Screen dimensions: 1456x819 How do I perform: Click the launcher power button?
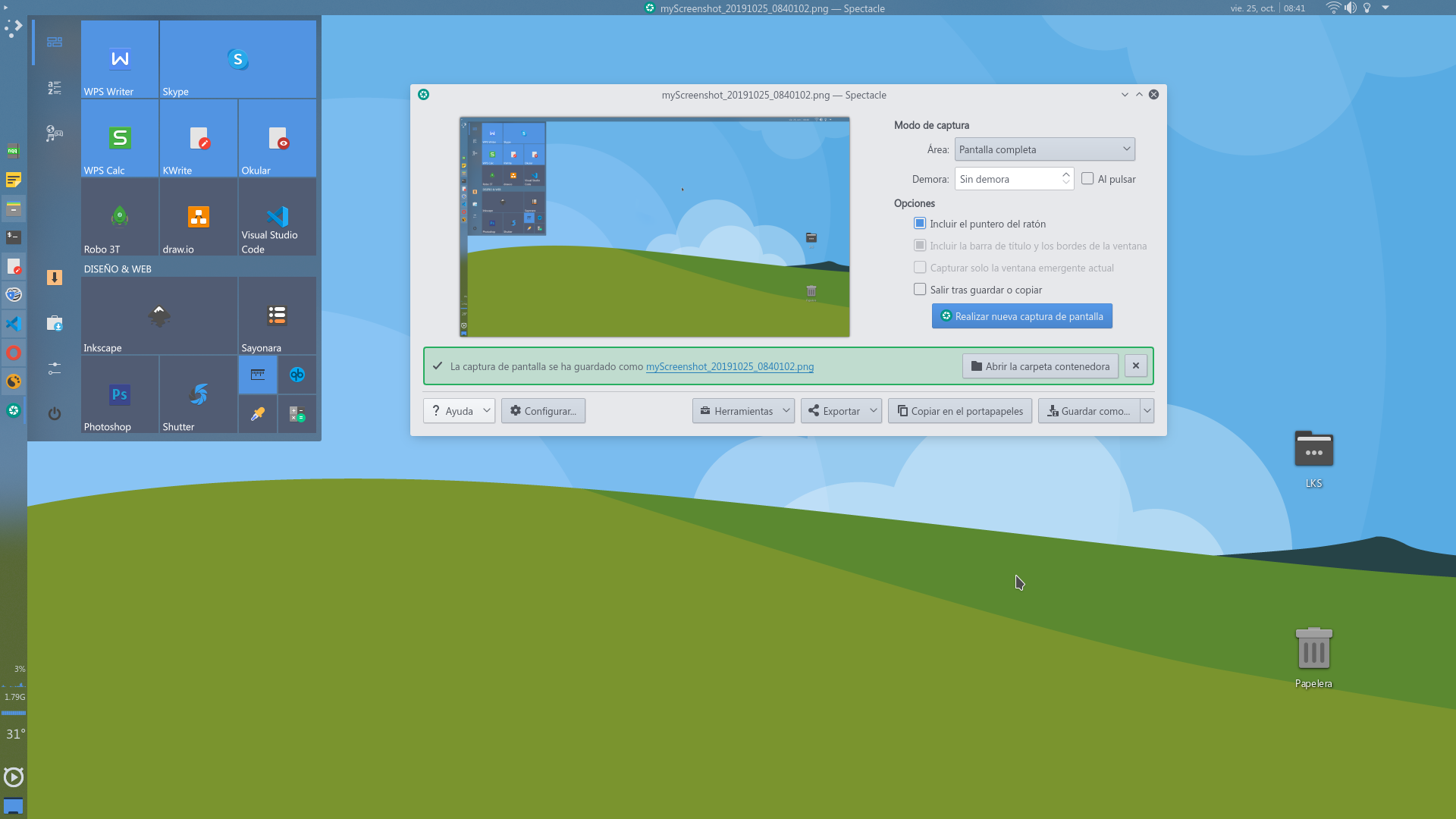click(55, 414)
